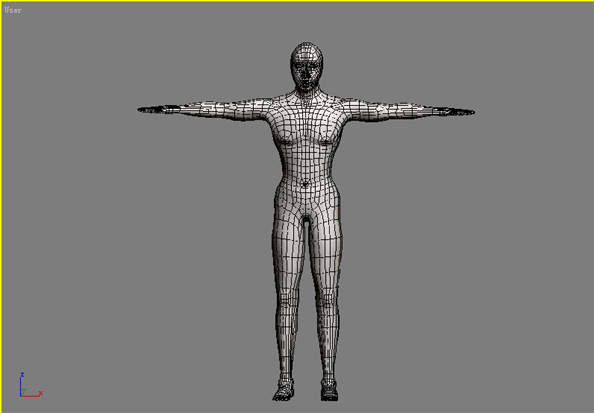594x413 pixels.
Task: Click the green Y axis label of the gizmo
Action: click(x=24, y=391)
